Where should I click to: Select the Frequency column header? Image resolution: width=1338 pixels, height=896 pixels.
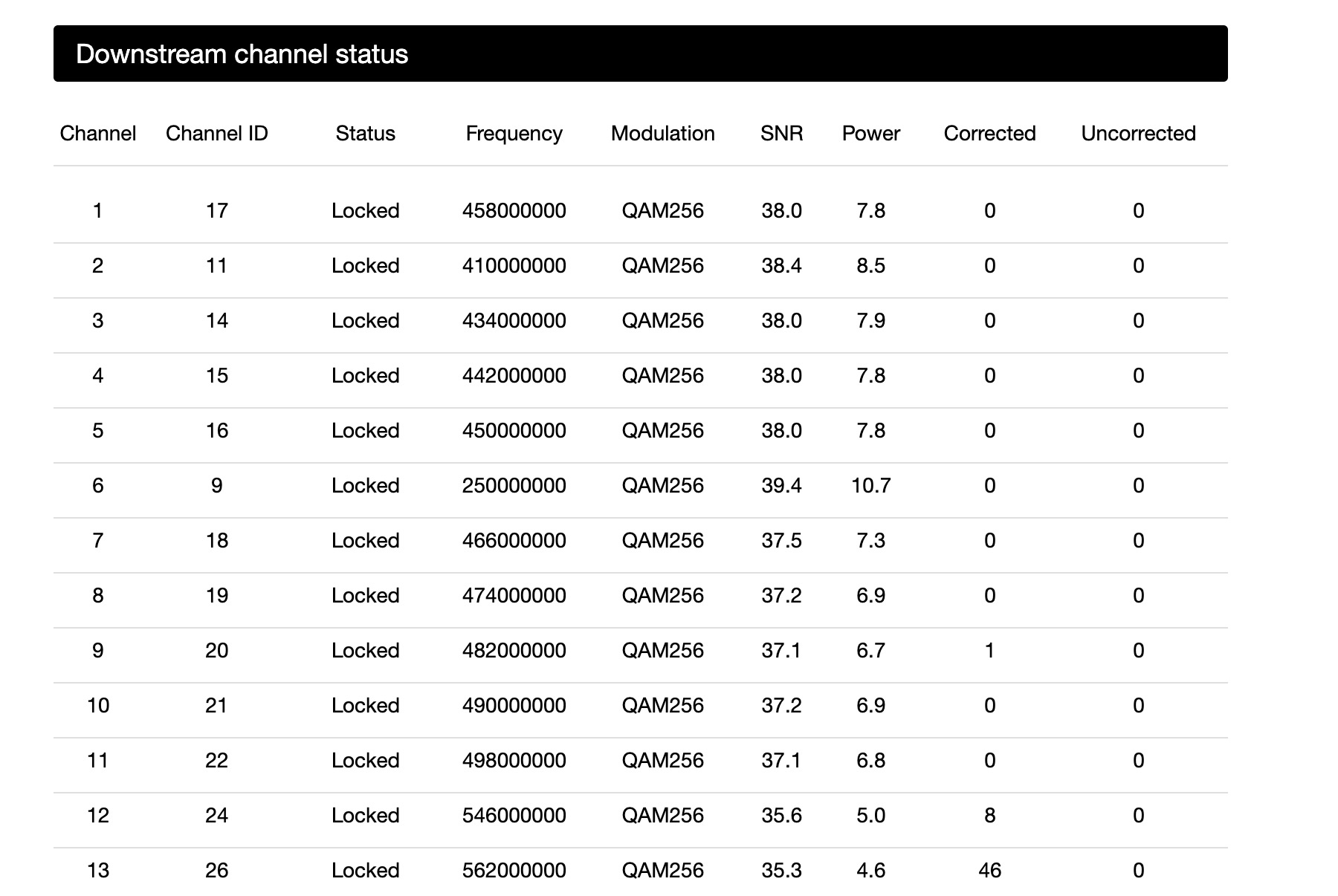[x=514, y=134]
